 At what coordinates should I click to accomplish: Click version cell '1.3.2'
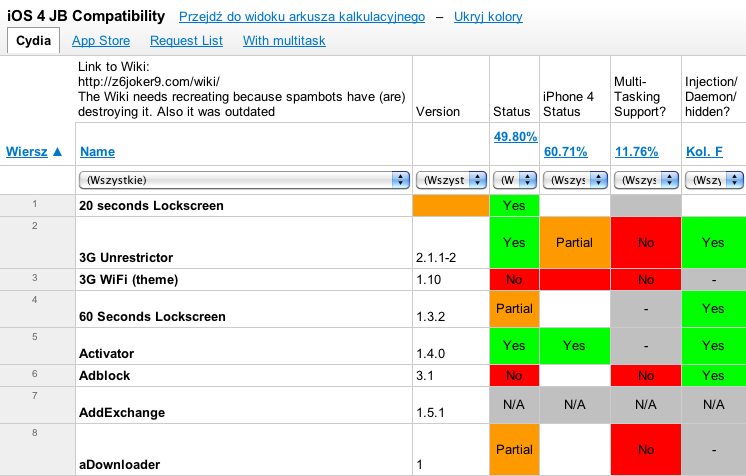[451, 309]
